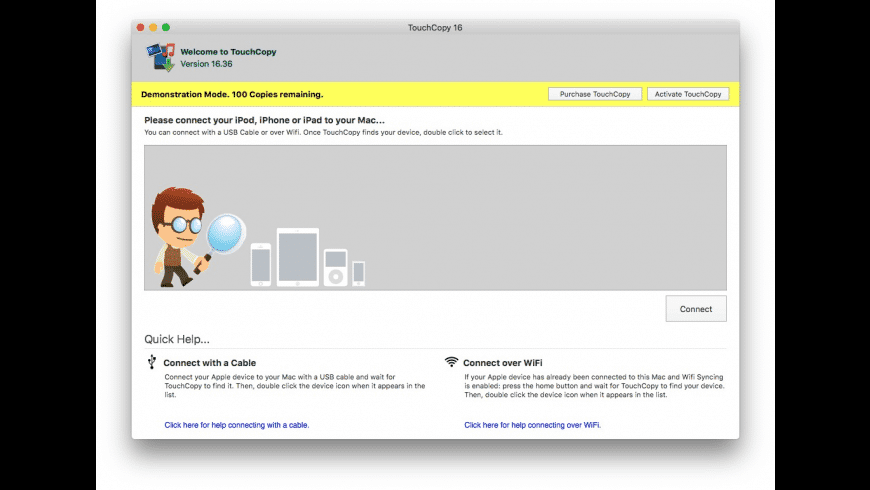Click the detective mascot with magnifying glass
Image resolution: width=870 pixels, height=490 pixels.
point(198,237)
